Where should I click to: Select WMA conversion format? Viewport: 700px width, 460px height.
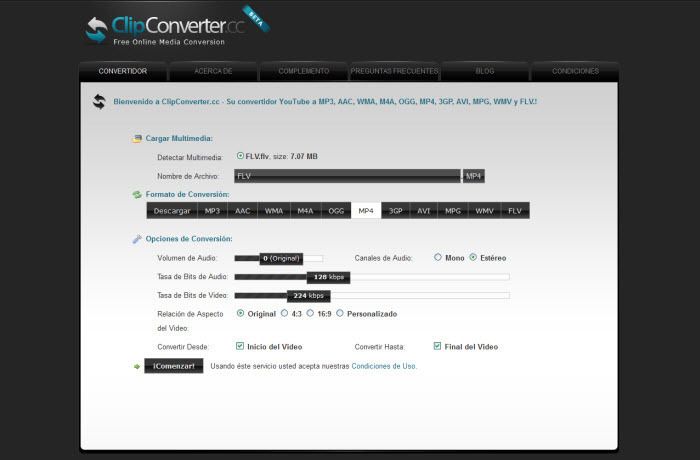pos(274,211)
